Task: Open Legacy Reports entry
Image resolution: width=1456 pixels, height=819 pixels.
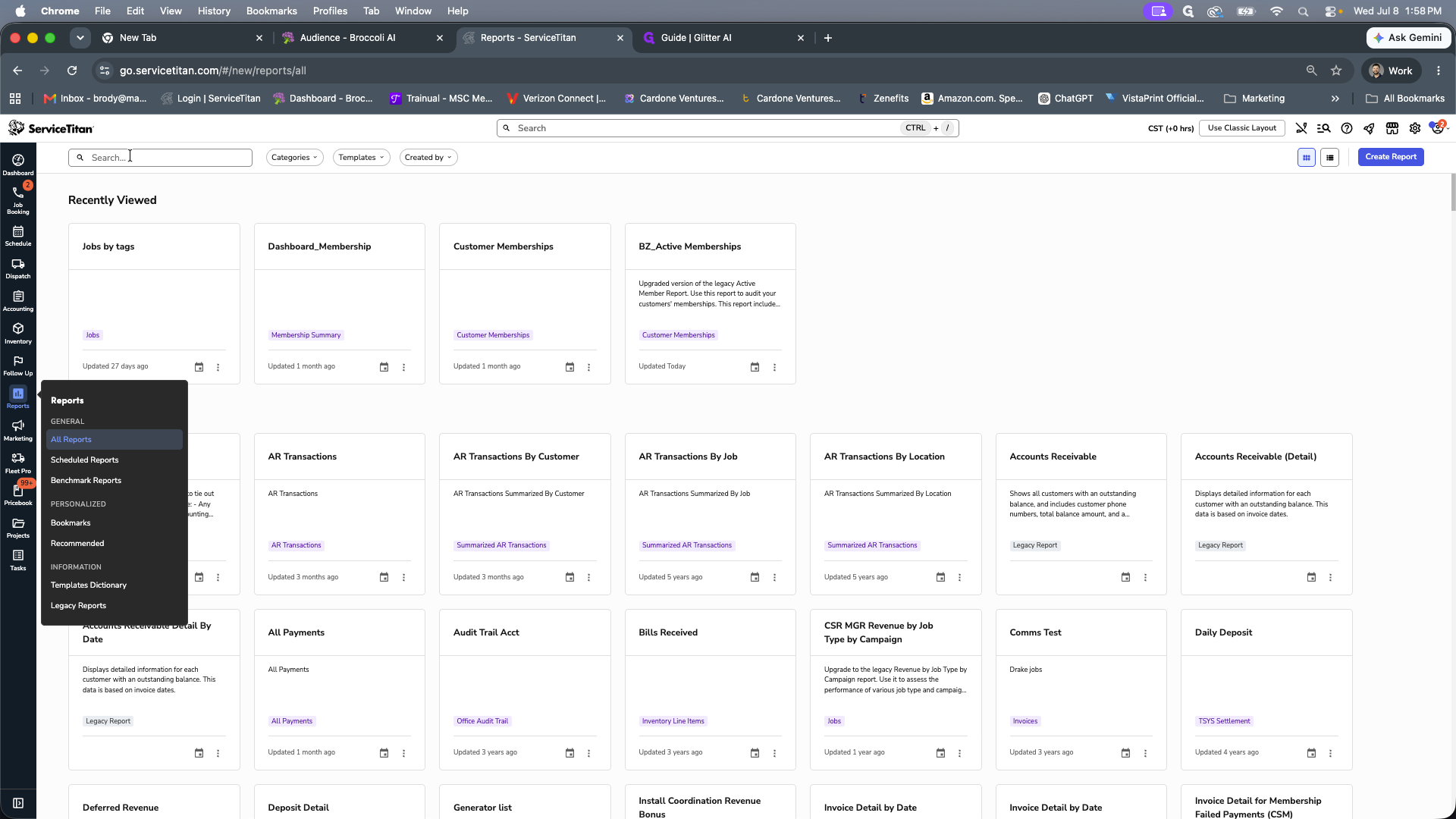Action: [114, 606]
